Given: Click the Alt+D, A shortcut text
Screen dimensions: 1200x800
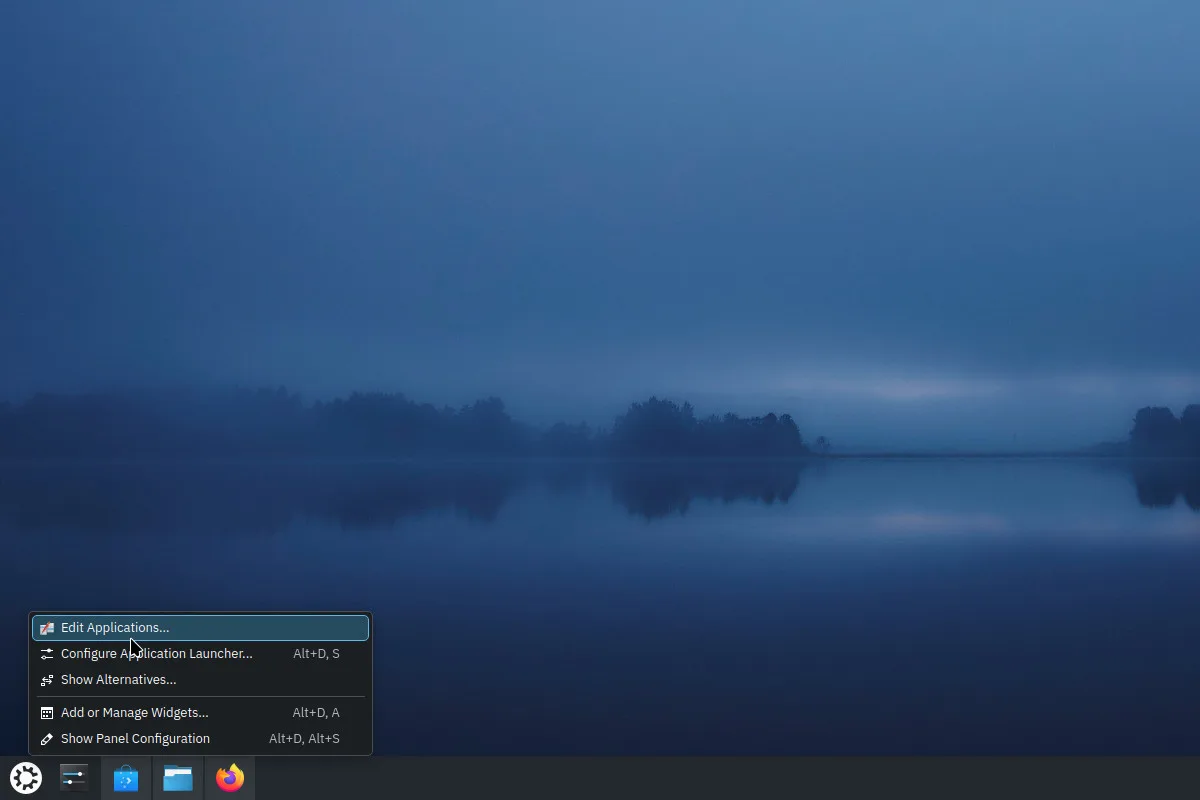Looking at the screenshot, I should [316, 713].
